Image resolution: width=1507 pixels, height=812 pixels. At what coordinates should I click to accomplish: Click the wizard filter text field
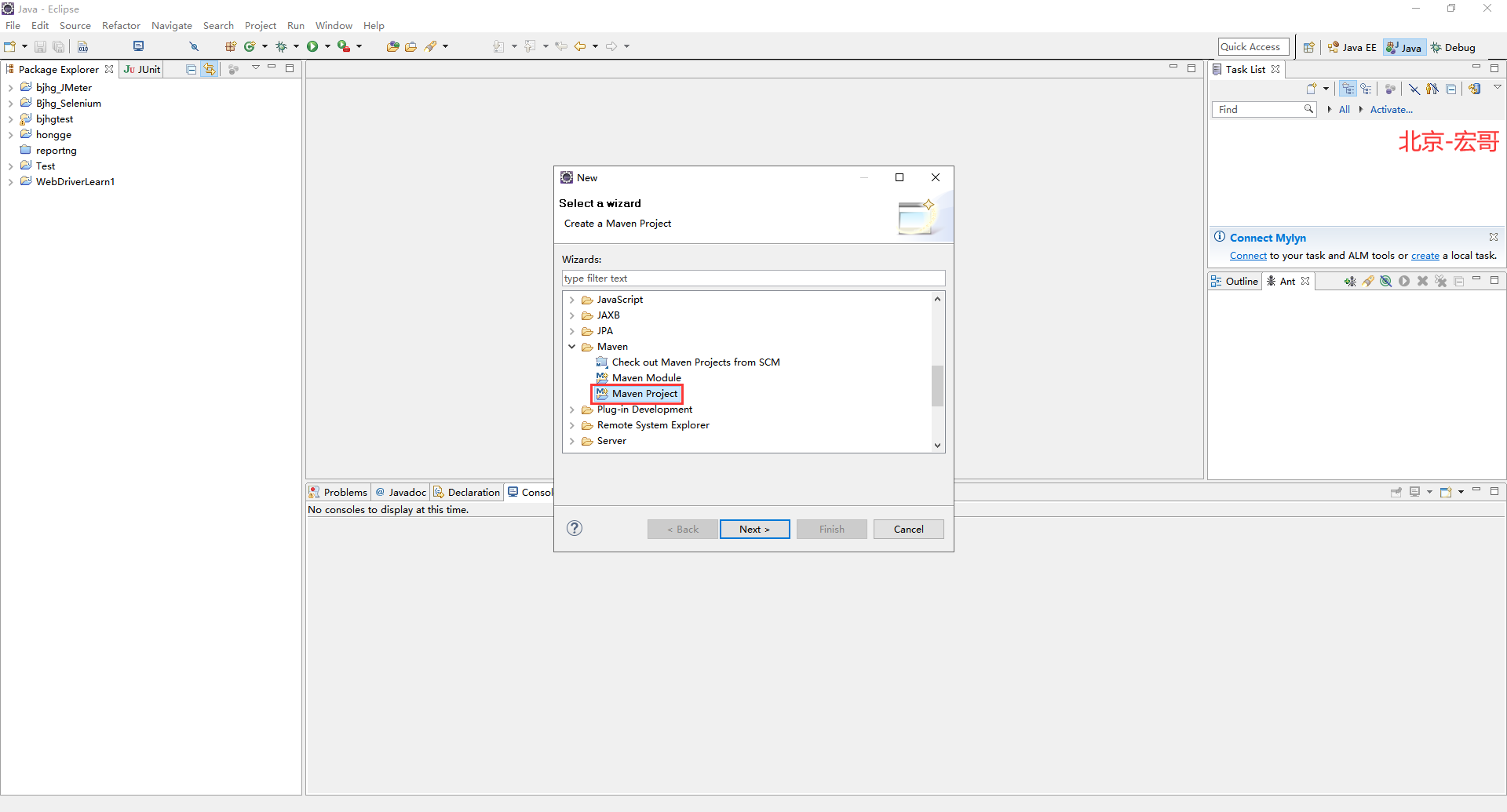[753, 279]
